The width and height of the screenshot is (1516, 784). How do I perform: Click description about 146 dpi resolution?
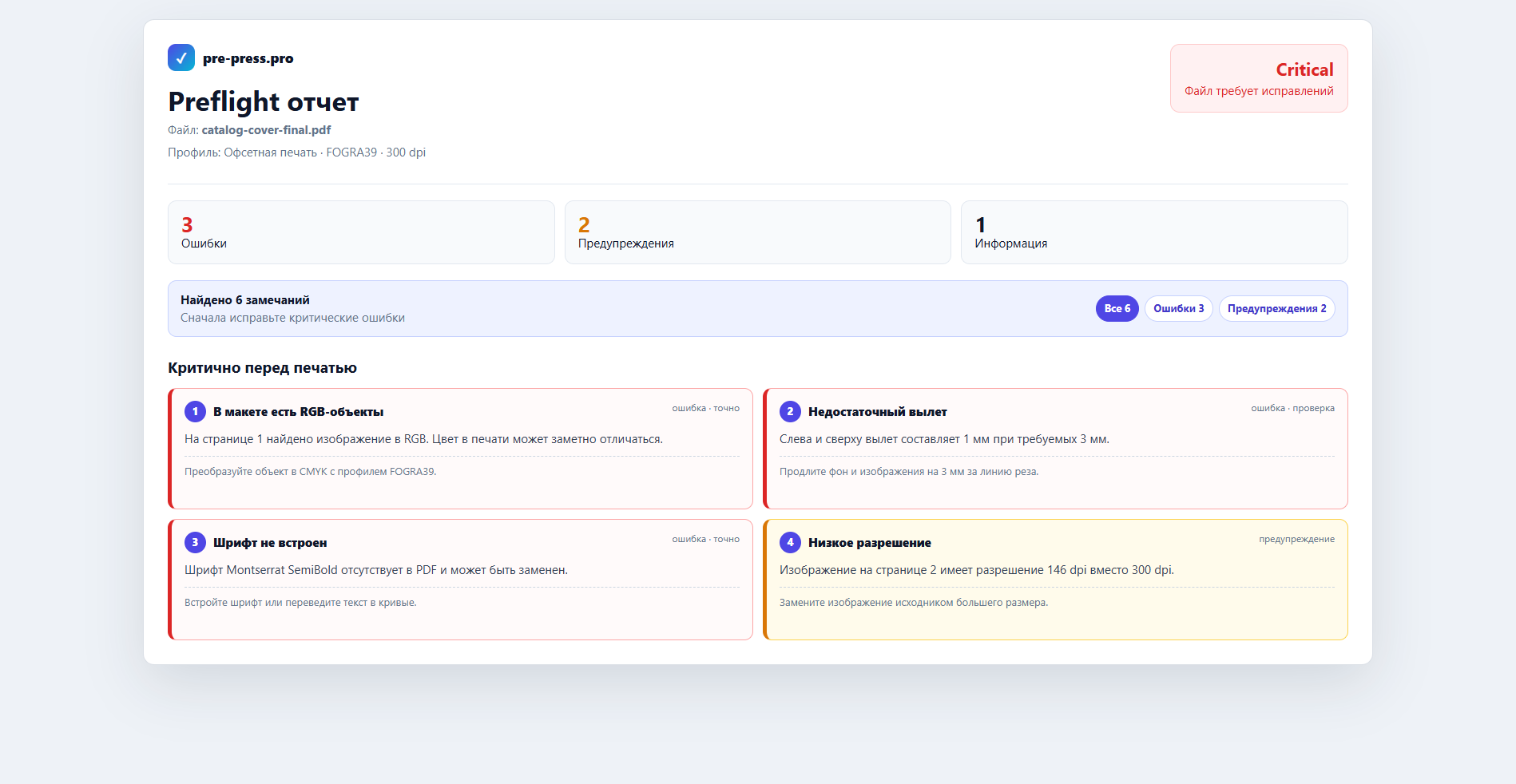point(977,570)
